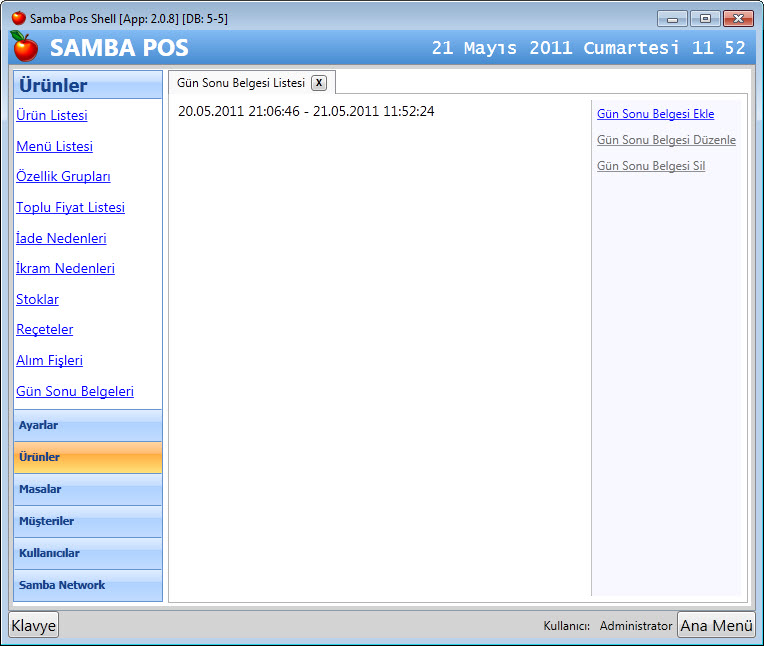Screen dimensions: 764x646
Task: Open Toplu Fiyat Listesi
Action: 70,208
